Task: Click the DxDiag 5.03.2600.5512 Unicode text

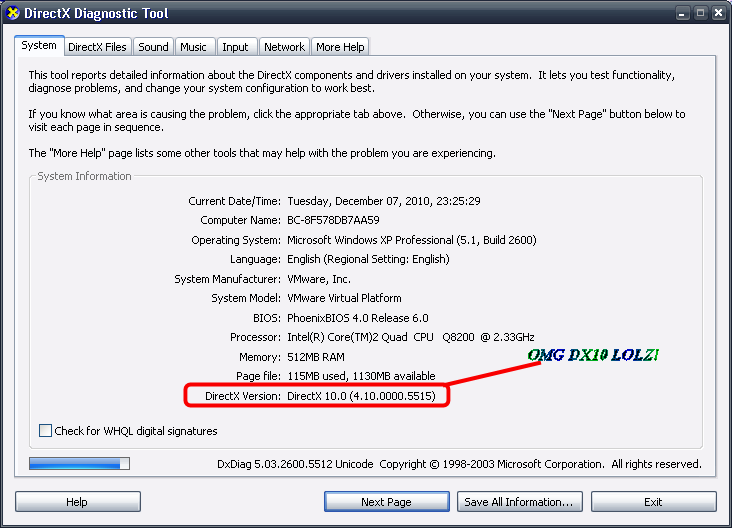Action: [x=295, y=465]
